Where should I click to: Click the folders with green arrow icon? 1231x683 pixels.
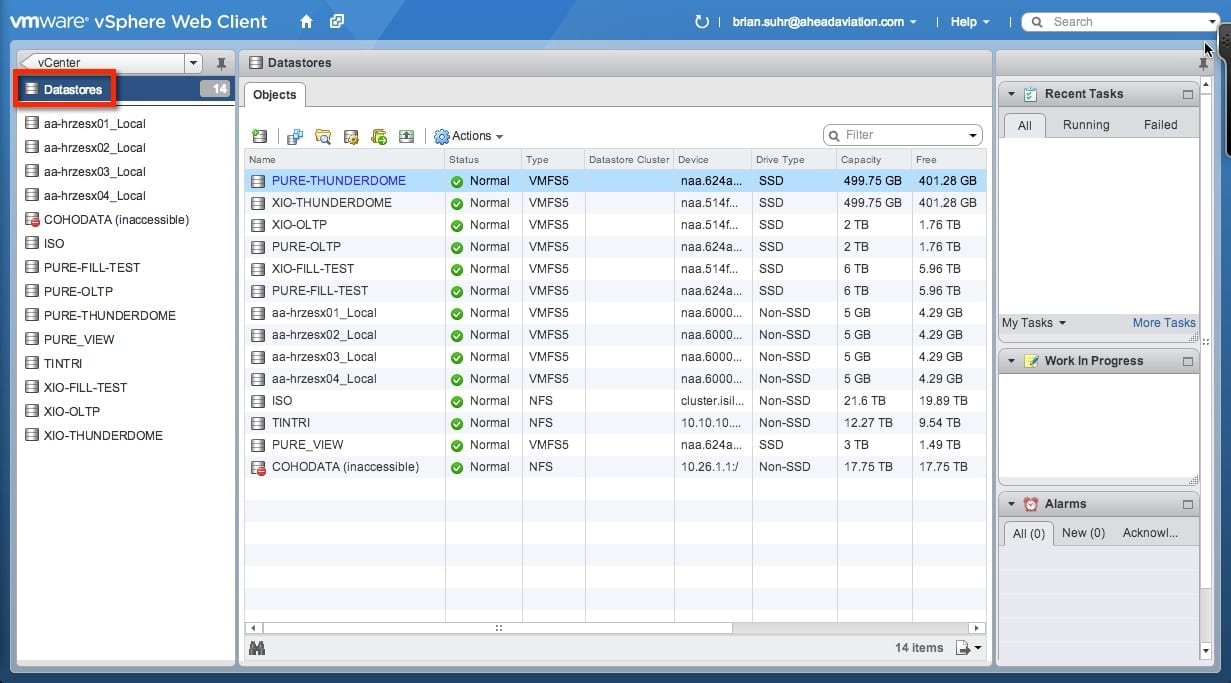coord(379,136)
